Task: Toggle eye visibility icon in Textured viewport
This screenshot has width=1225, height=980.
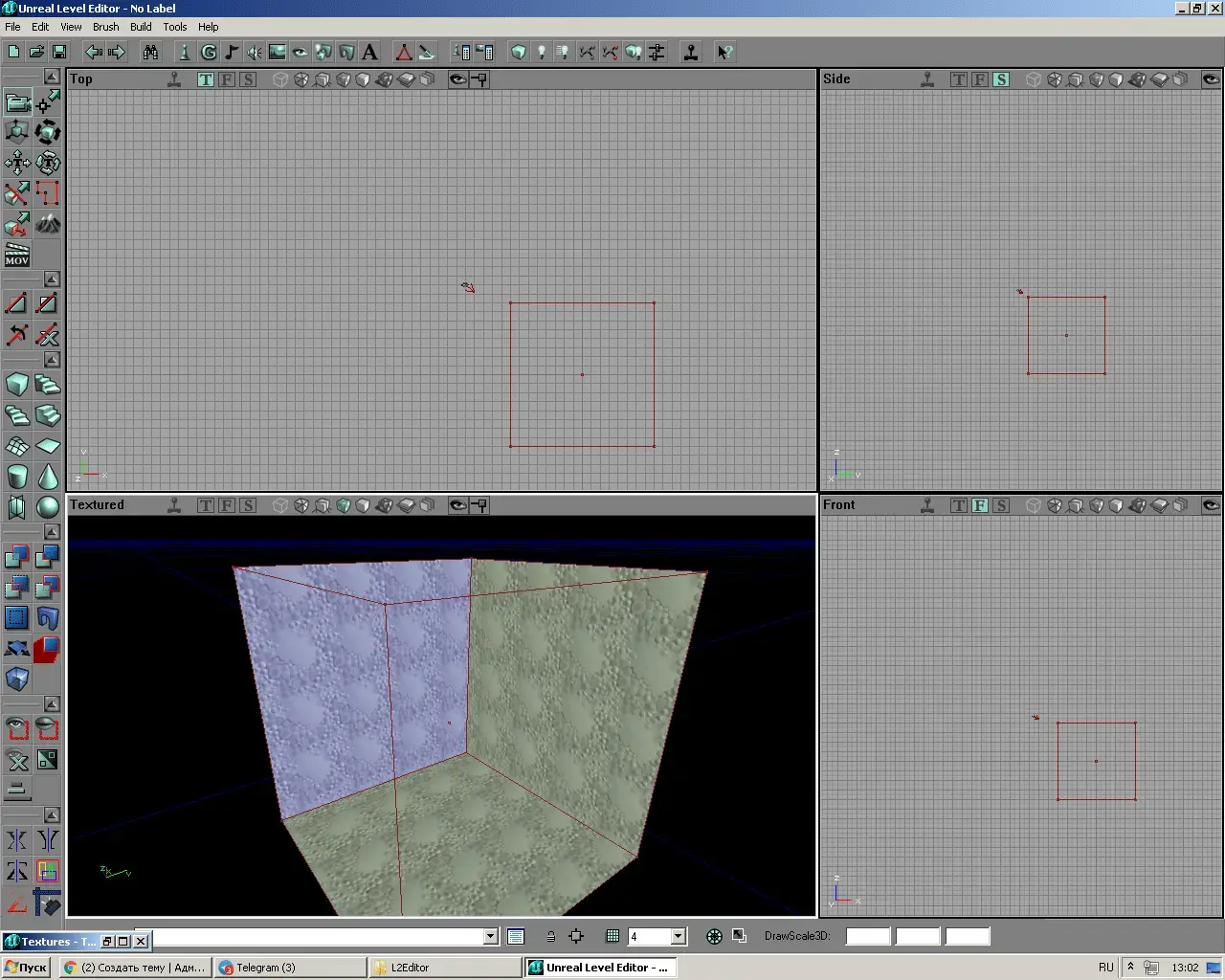Action: click(x=458, y=505)
